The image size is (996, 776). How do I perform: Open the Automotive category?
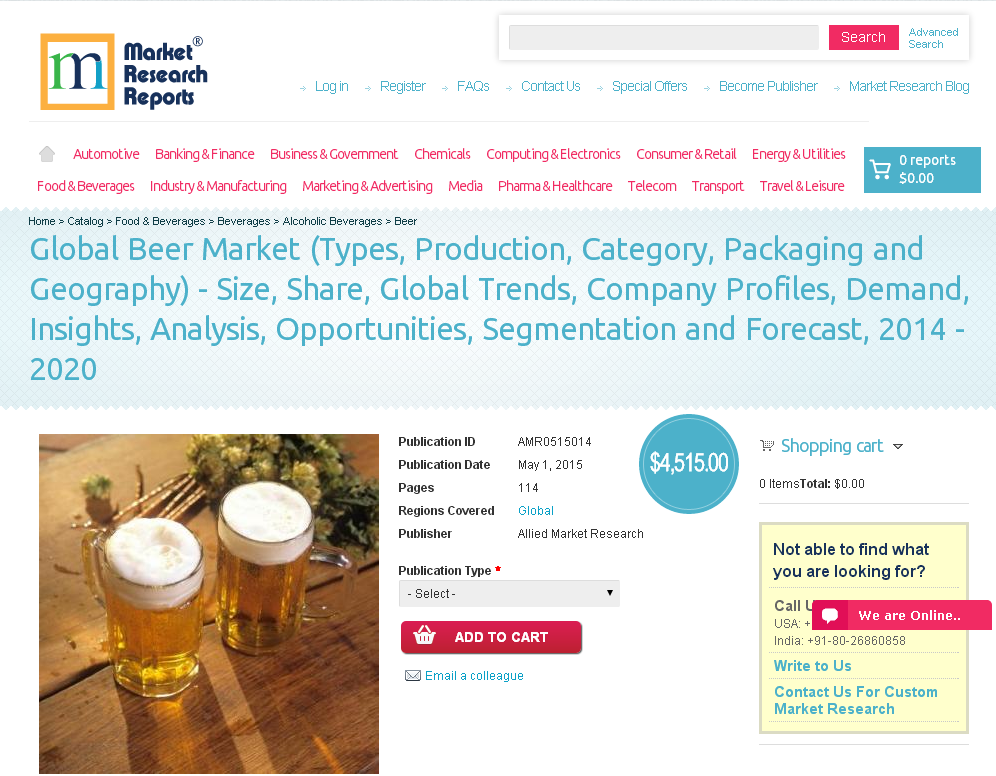tap(106, 153)
